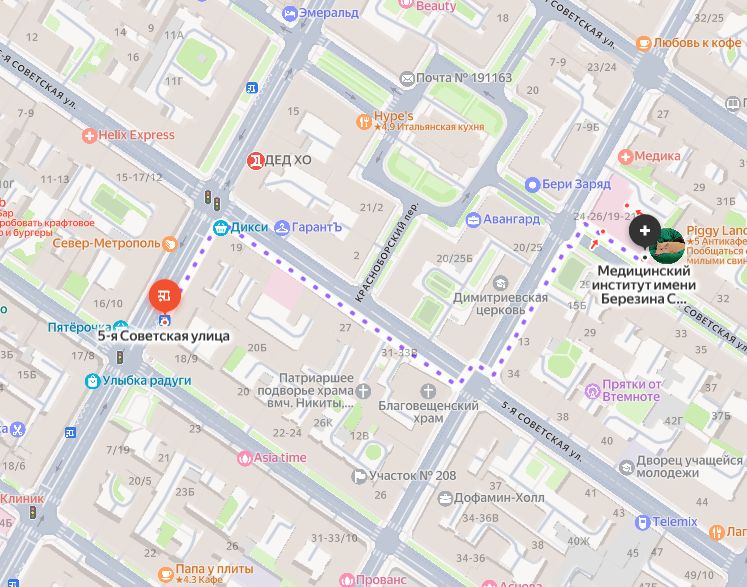747x587 pixels.
Task: Click the red bus stop pin marker
Action: click(x=165, y=295)
